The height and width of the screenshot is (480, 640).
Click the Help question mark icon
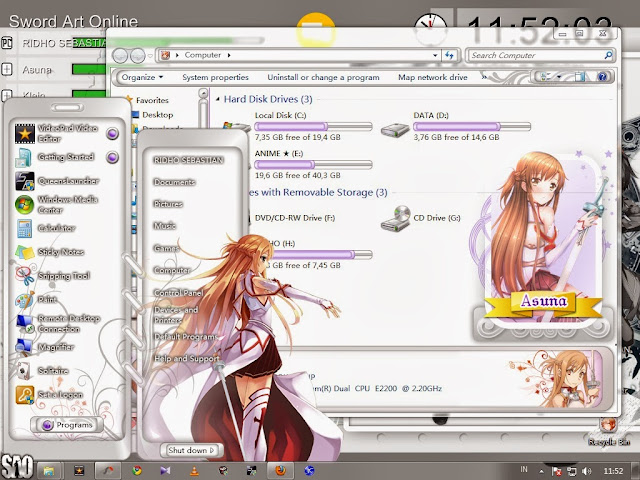602,77
